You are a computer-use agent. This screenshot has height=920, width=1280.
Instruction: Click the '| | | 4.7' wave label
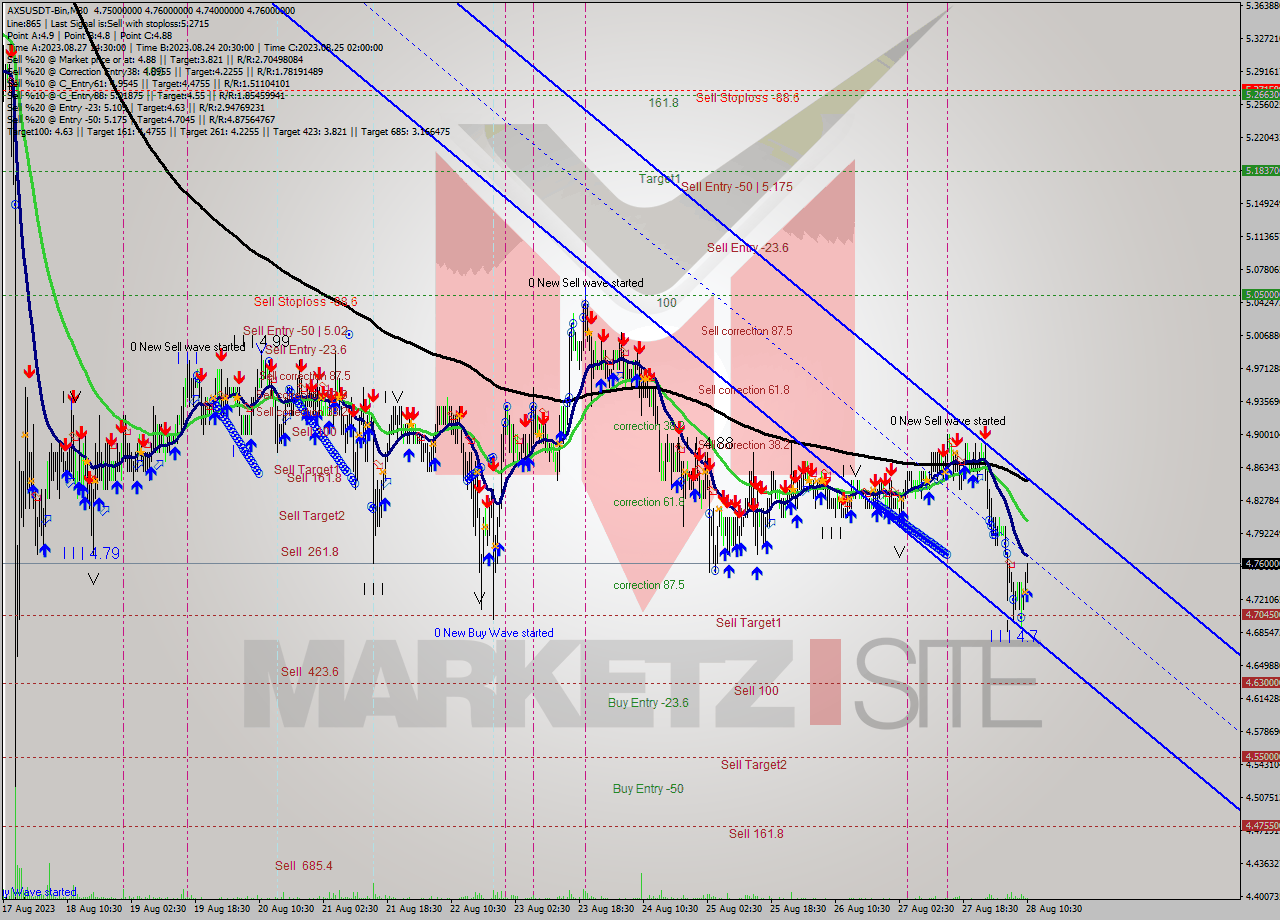coord(1014,635)
